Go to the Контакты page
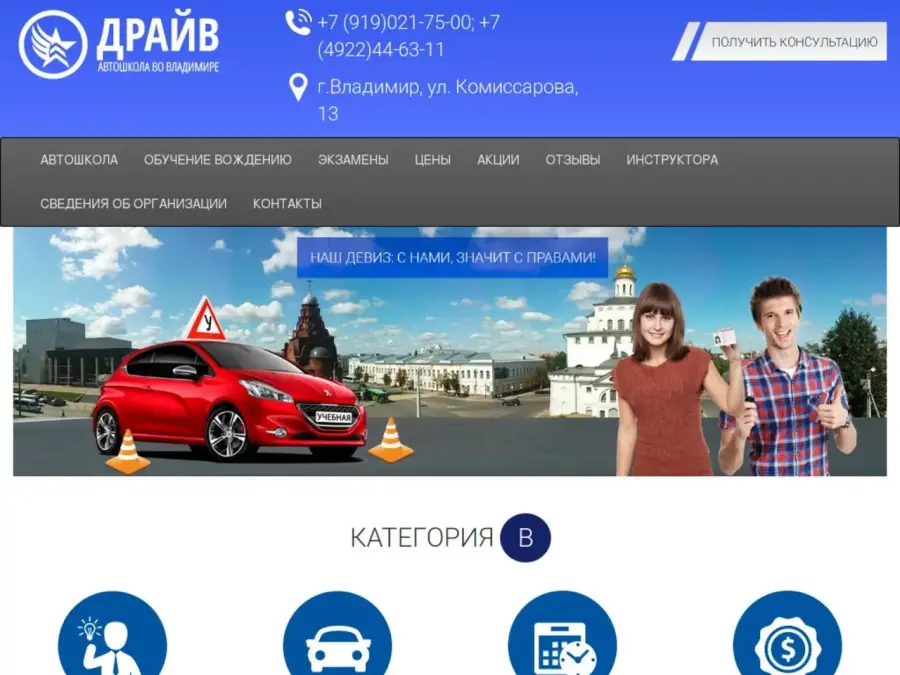 click(287, 204)
